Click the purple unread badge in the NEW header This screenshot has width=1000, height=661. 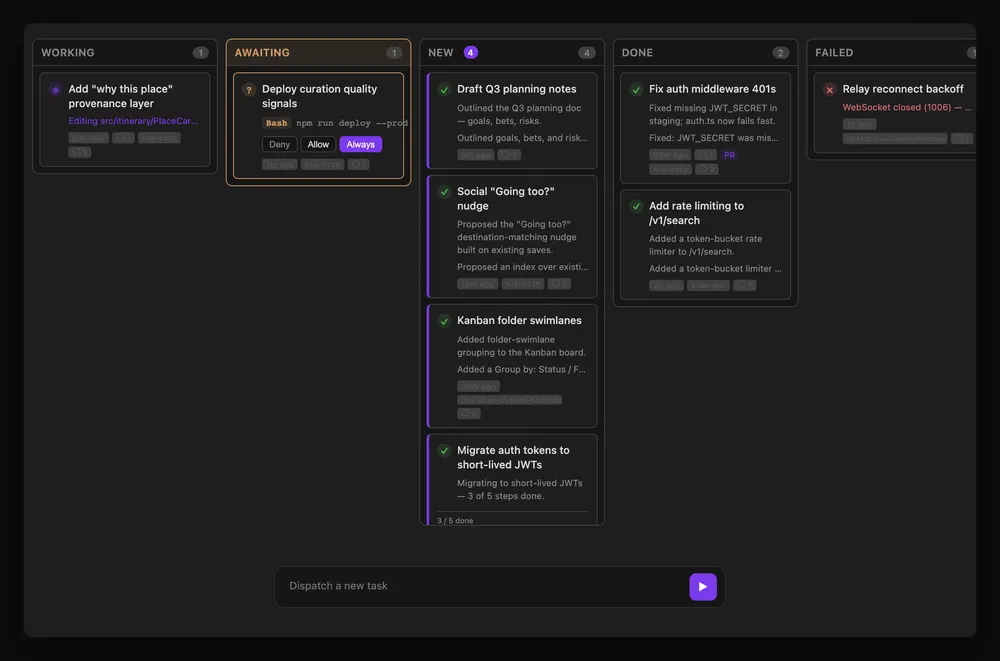pos(471,52)
